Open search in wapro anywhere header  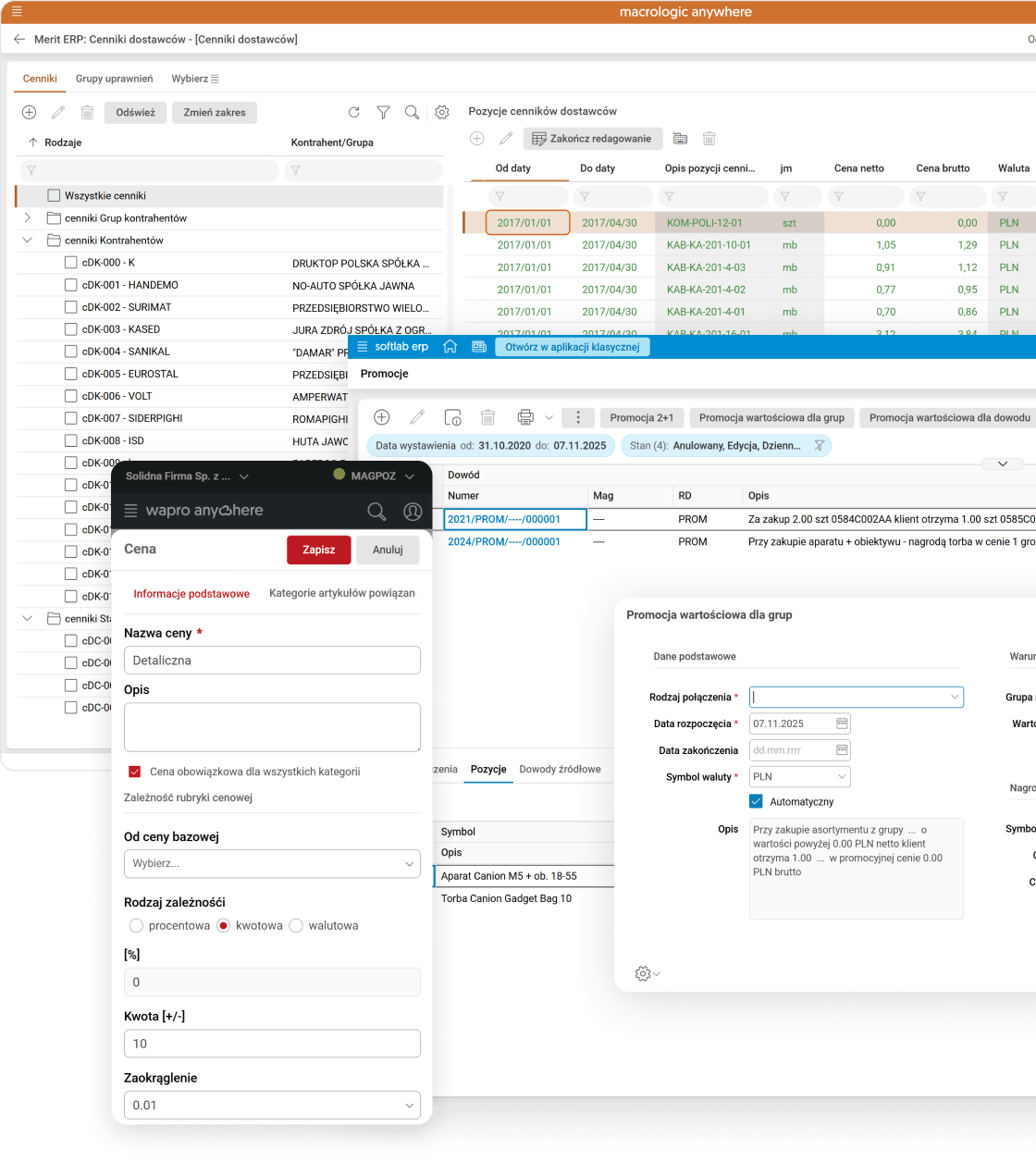point(376,511)
